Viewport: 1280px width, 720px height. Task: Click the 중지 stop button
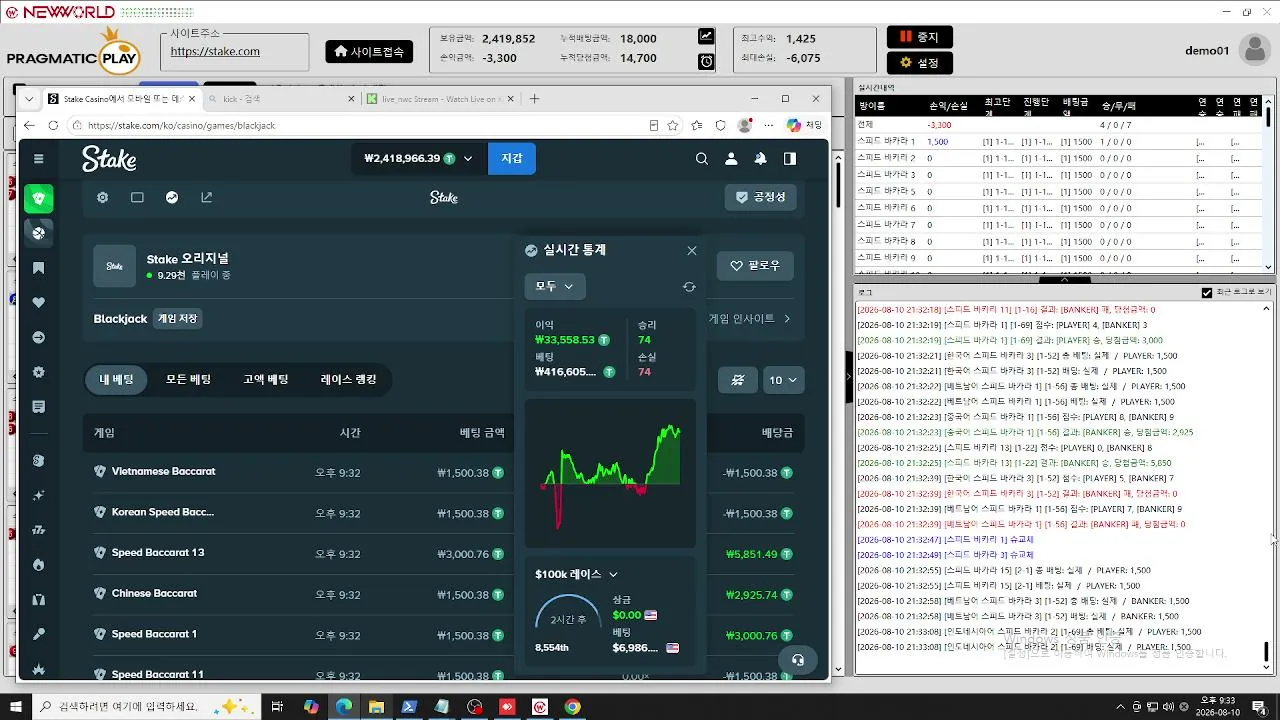(x=920, y=37)
